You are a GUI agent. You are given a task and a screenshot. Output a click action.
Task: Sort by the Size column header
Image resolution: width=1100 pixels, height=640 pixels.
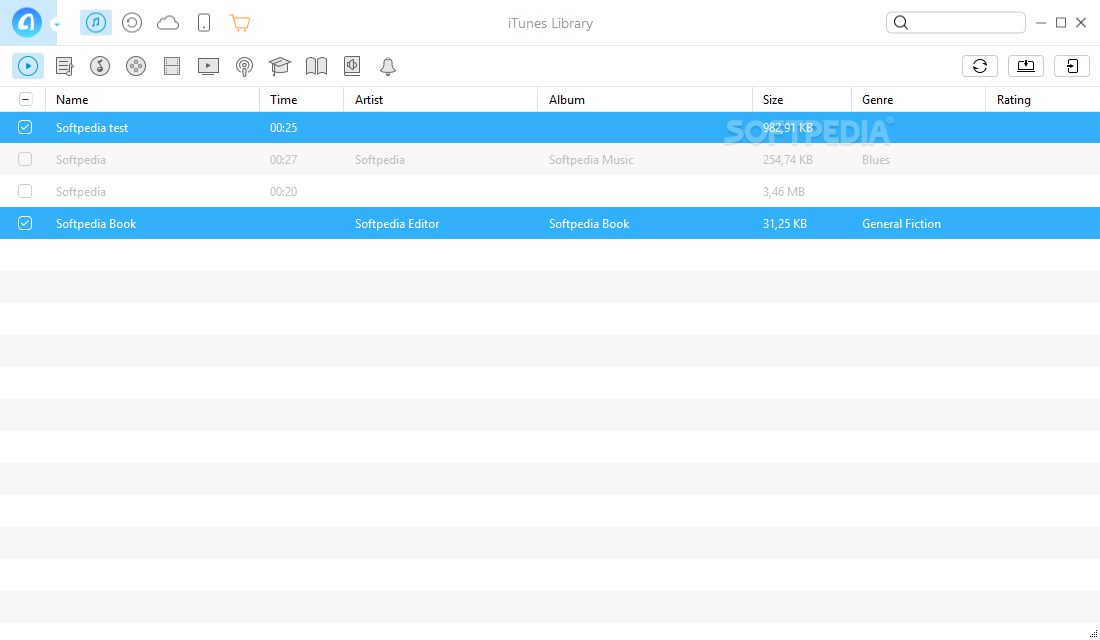click(x=802, y=100)
